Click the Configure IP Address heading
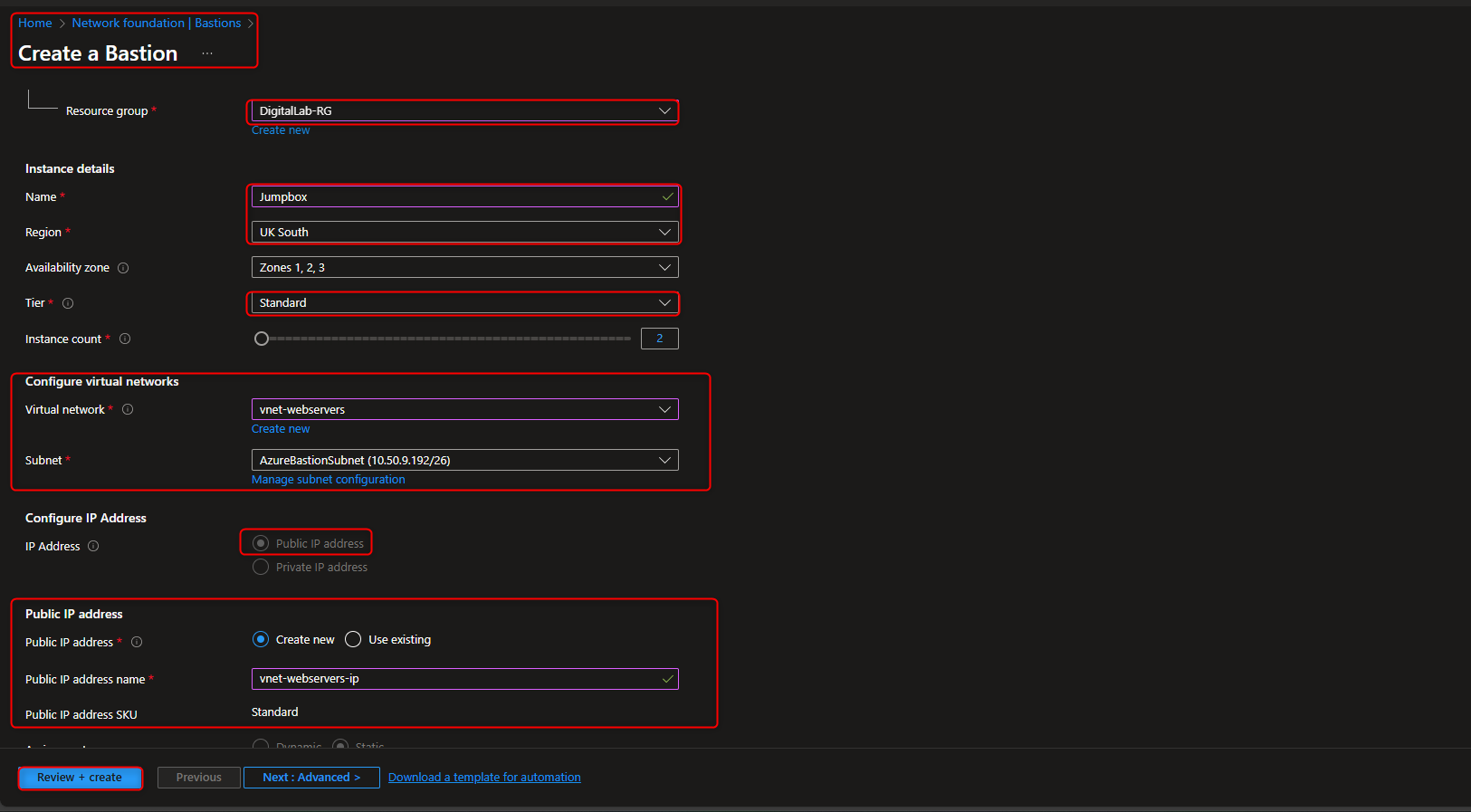This screenshot has width=1471, height=812. [86, 519]
